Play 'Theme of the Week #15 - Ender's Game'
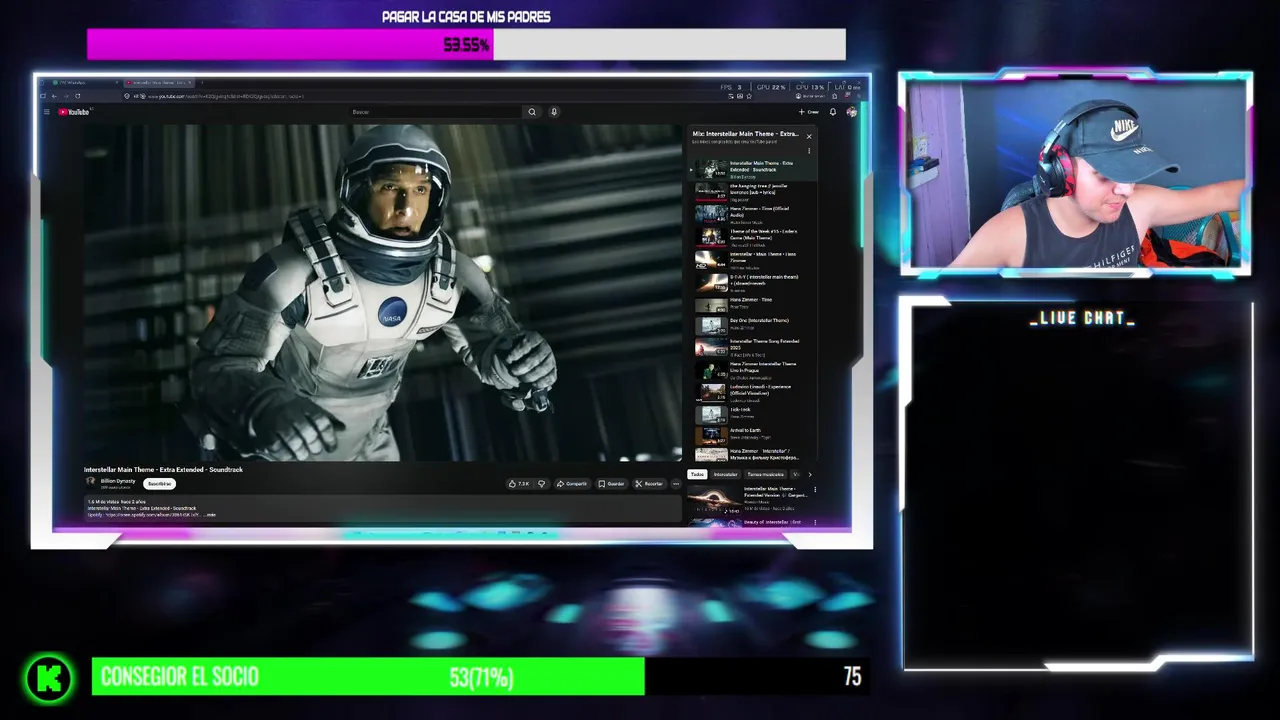The width and height of the screenshot is (1280, 720). click(x=754, y=238)
